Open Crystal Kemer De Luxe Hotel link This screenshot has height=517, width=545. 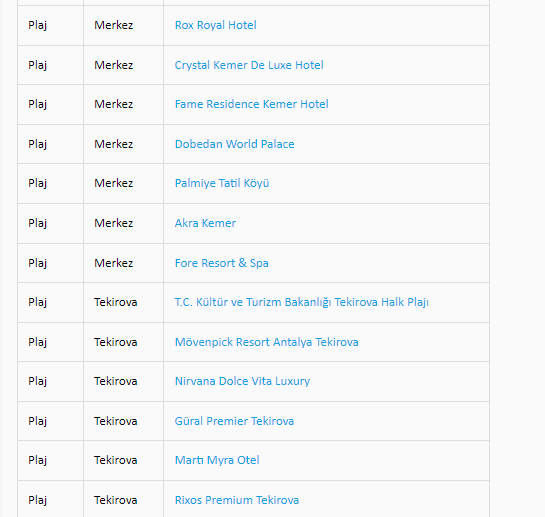pyautogui.click(x=249, y=65)
